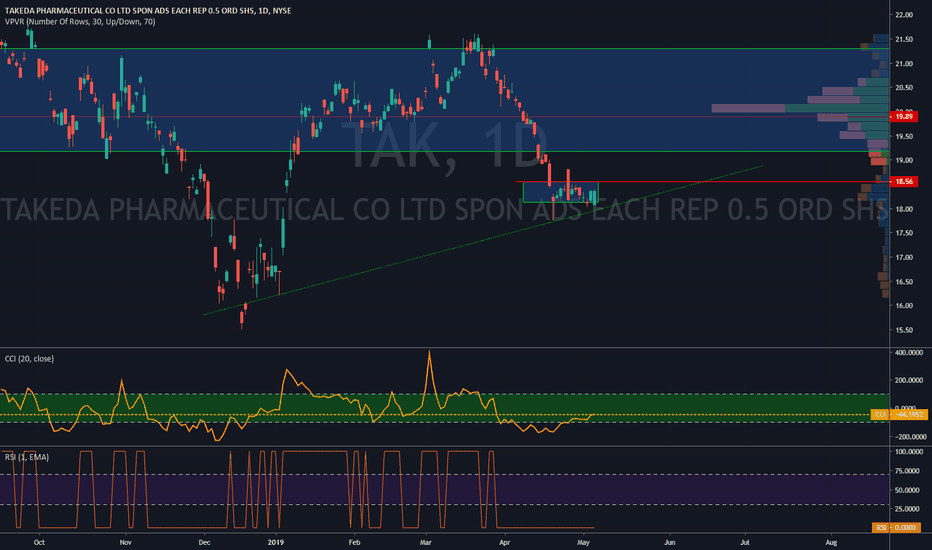Click the 19.00 price axis label
The width and height of the screenshot is (932, 550).
click(x=904, y=160)
